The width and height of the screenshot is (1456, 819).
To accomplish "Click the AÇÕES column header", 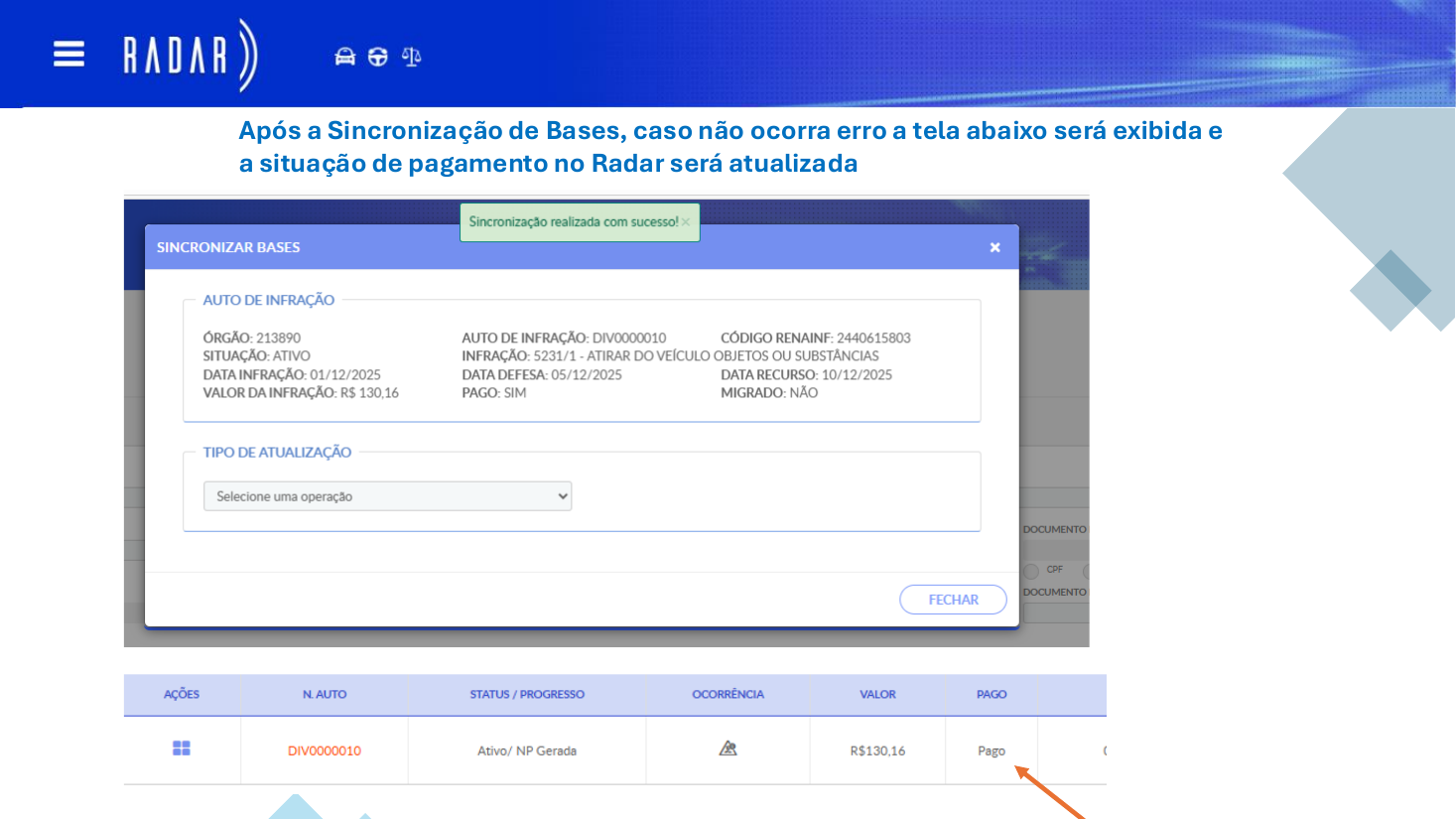I will click(182, 694).
